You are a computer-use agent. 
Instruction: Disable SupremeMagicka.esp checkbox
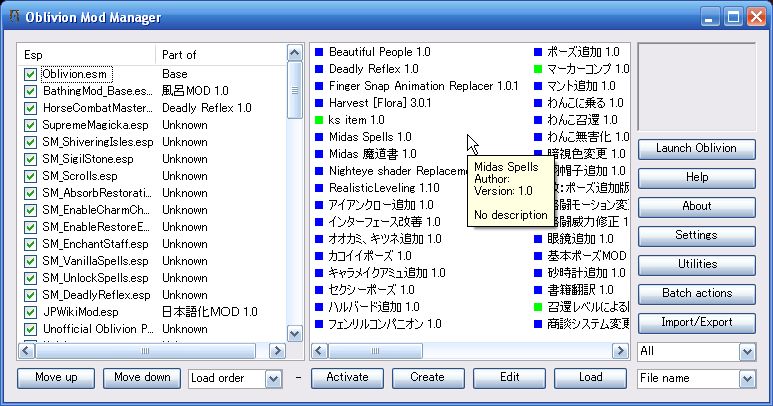[x=30, y=125]
